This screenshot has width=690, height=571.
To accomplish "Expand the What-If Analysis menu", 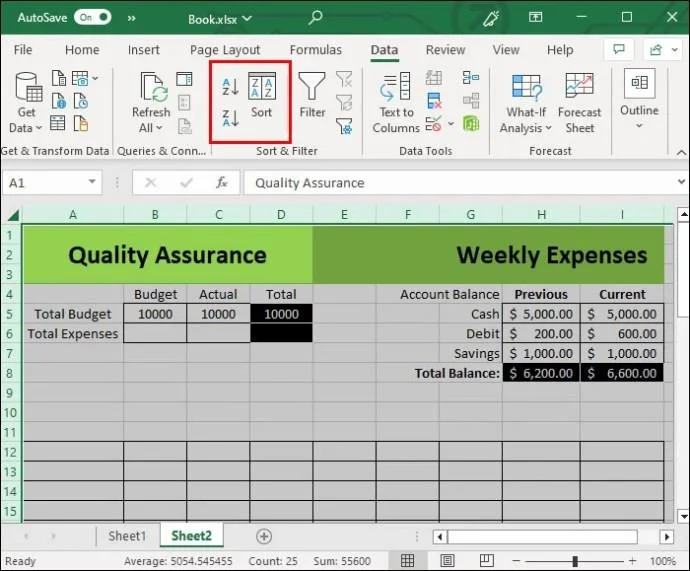I will point(526,128).
